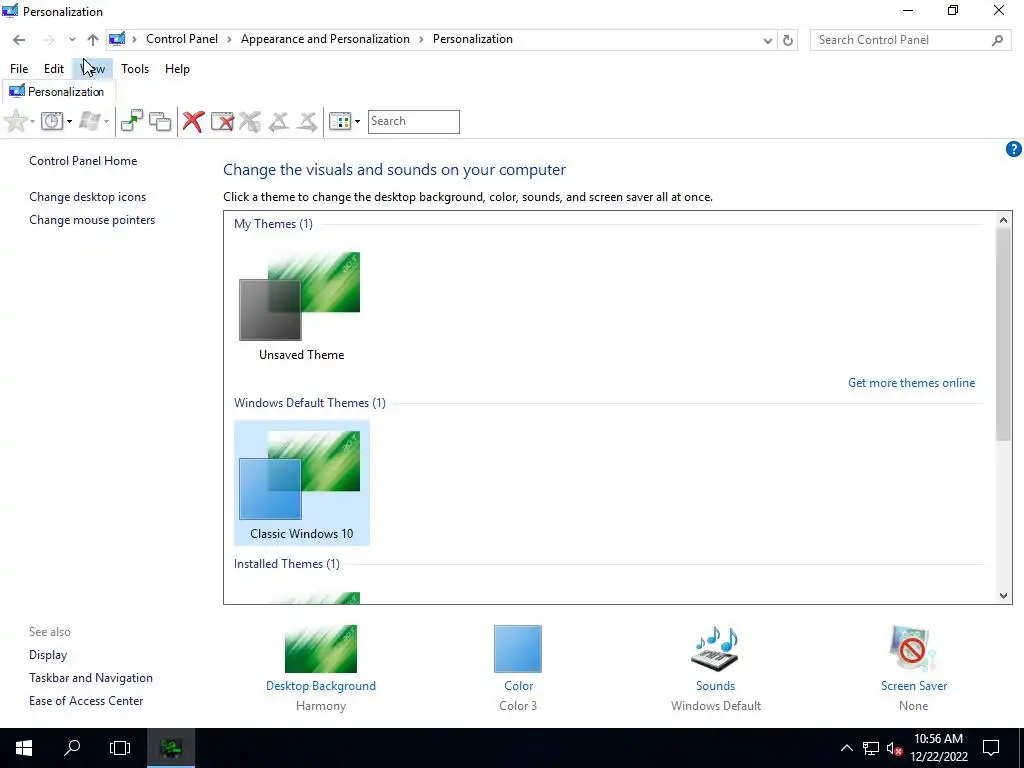
Task: Click the running app icon on taskbar
Action: coord(171,748)
